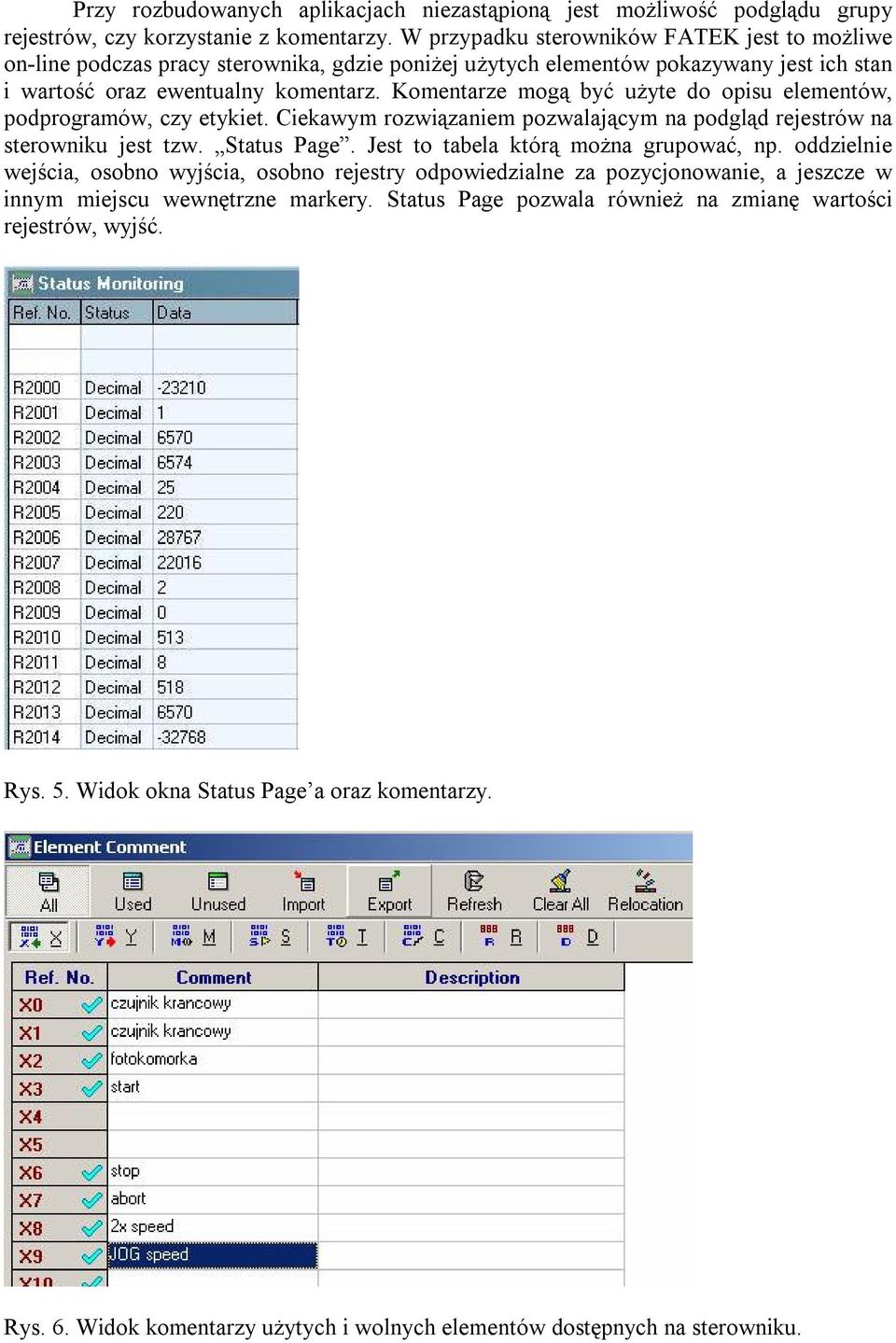Click the checkmark icon in row X9
Viewport: 896px width, 1343px height.
91,1257
